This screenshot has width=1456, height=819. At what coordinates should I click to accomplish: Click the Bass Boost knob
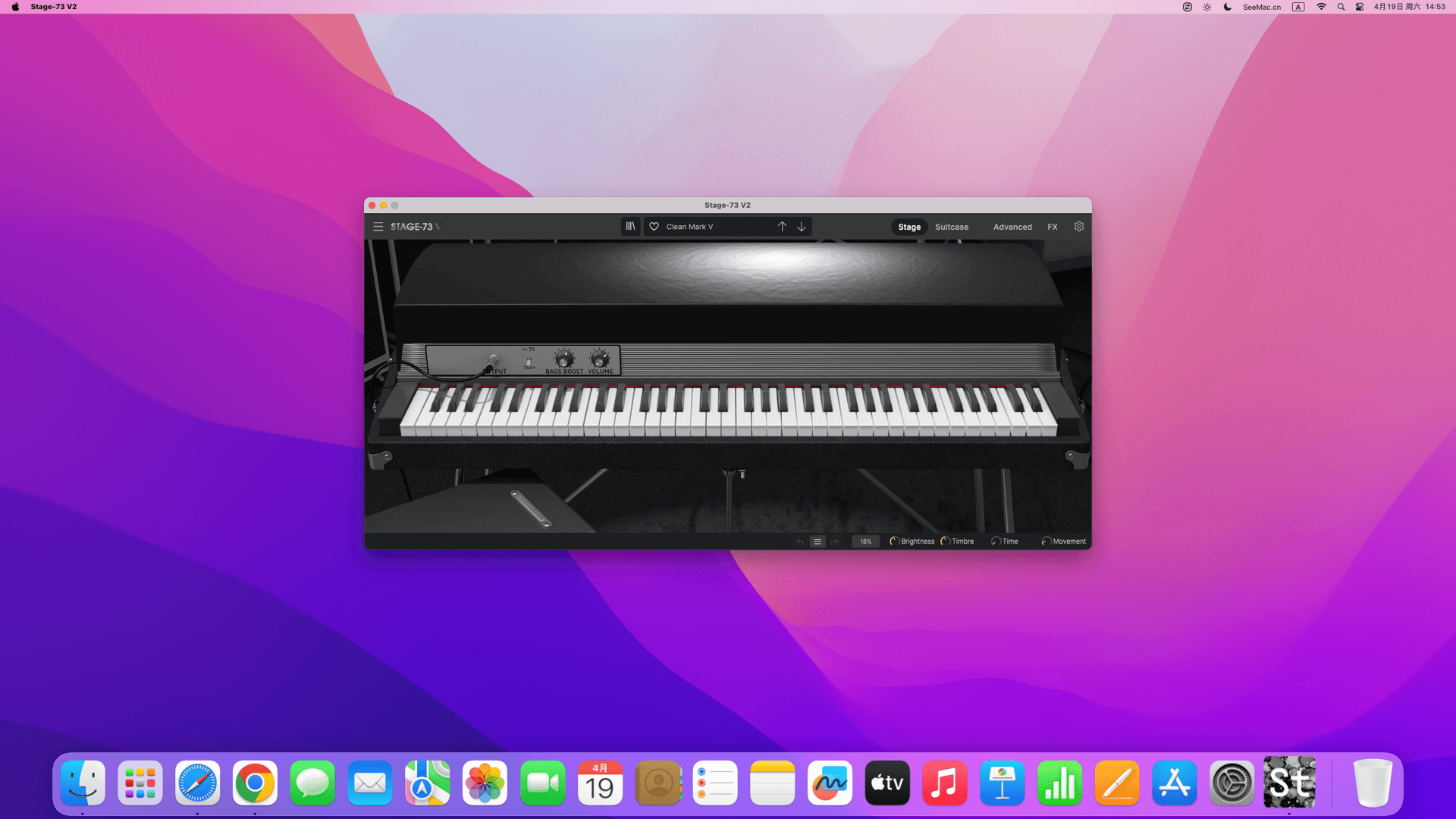pyautogui.click(x=563, y=359)
